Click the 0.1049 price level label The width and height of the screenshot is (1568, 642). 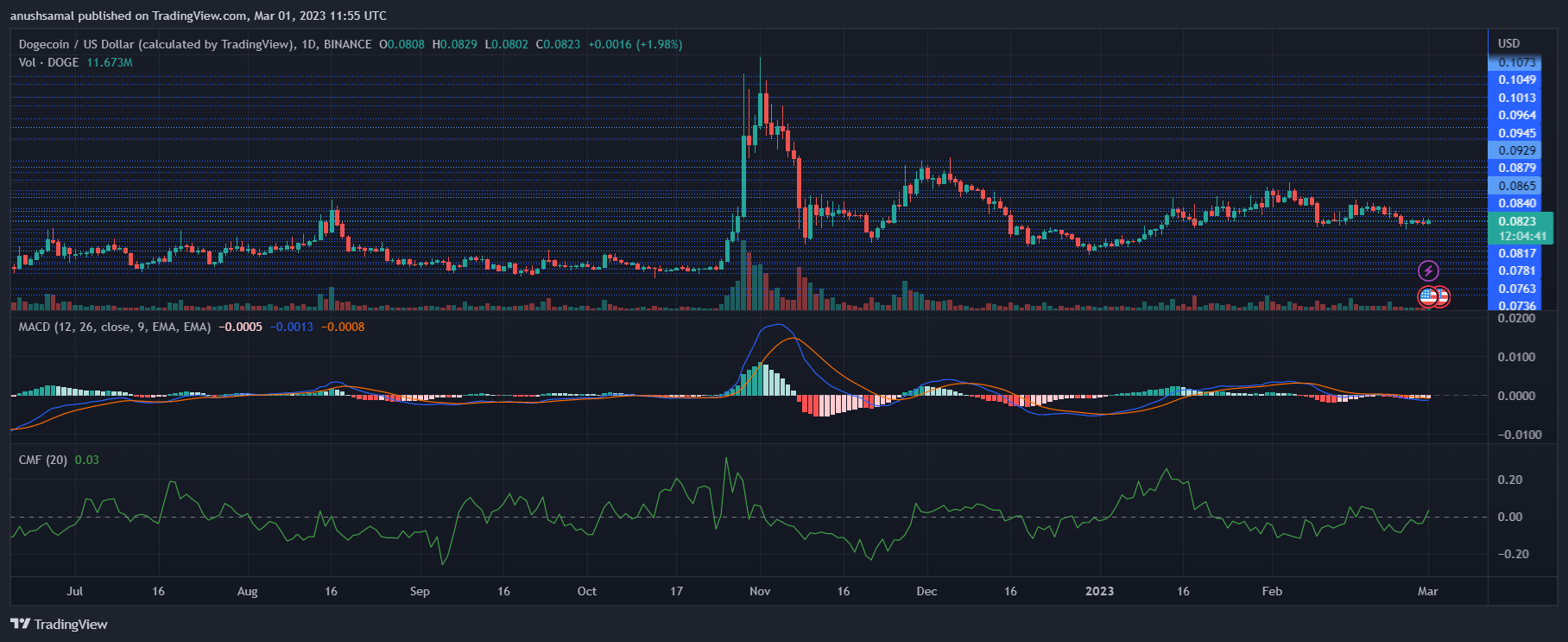point(1514,79)
